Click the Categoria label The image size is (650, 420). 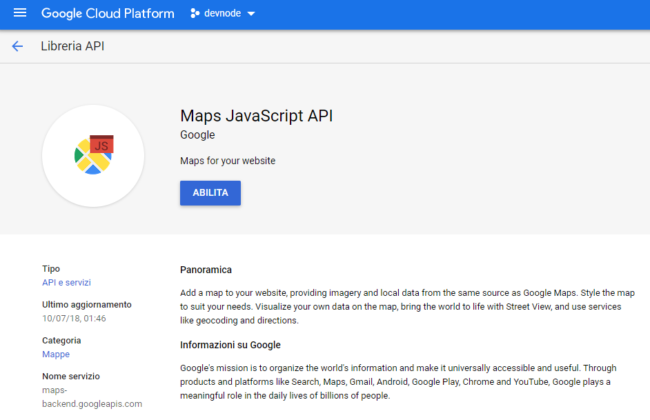click(61, 340)
